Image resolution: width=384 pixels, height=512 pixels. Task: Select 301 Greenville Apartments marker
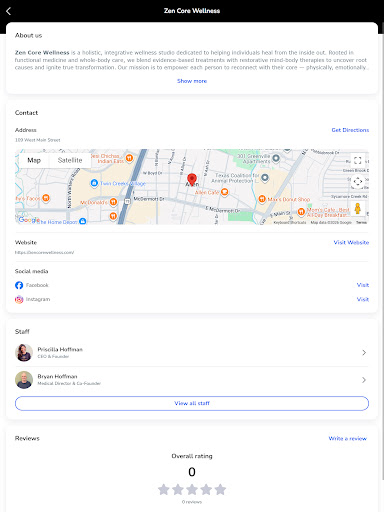tap(276, 158)
